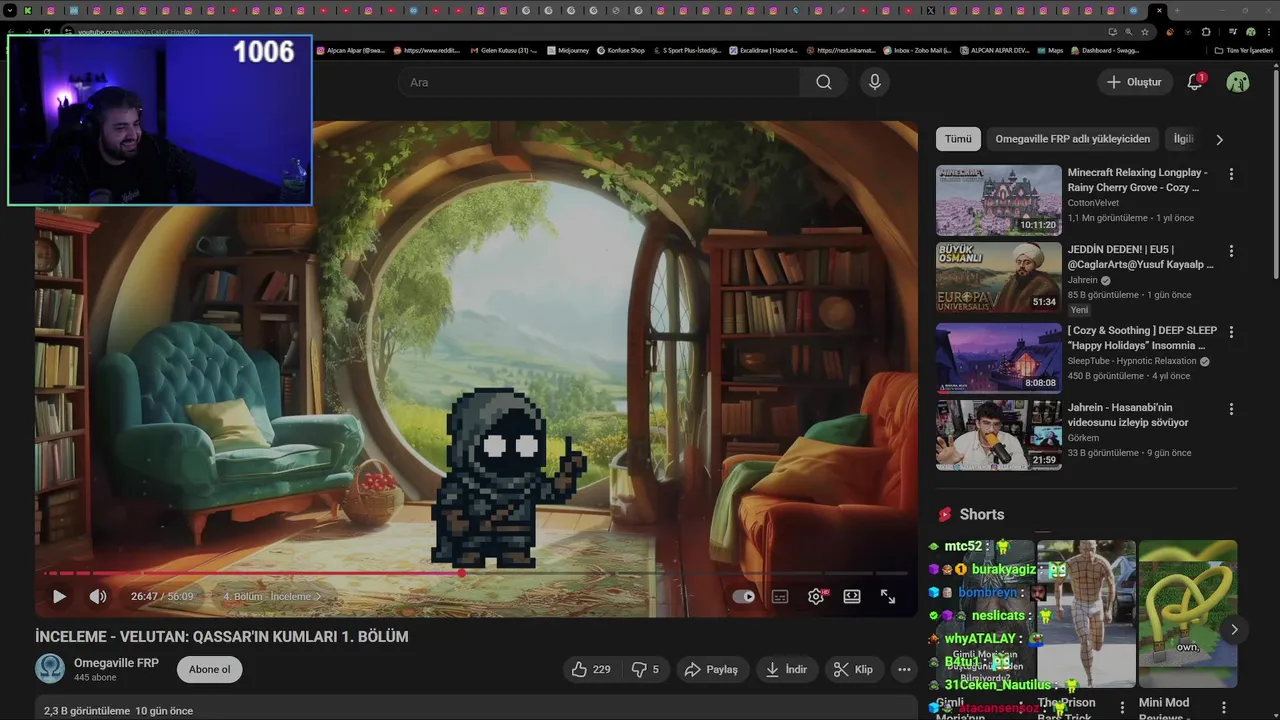
Task: Open the 'JEDDİN DEDEN! | EU5' video title
Action: [1140, 257]
